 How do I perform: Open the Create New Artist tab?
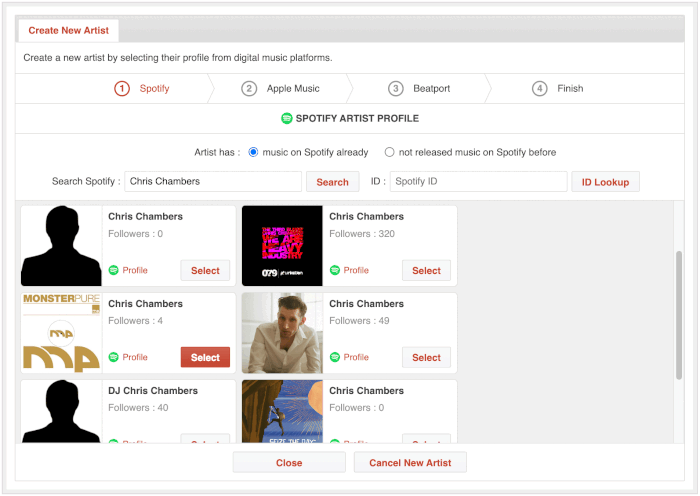pos(68,30)
